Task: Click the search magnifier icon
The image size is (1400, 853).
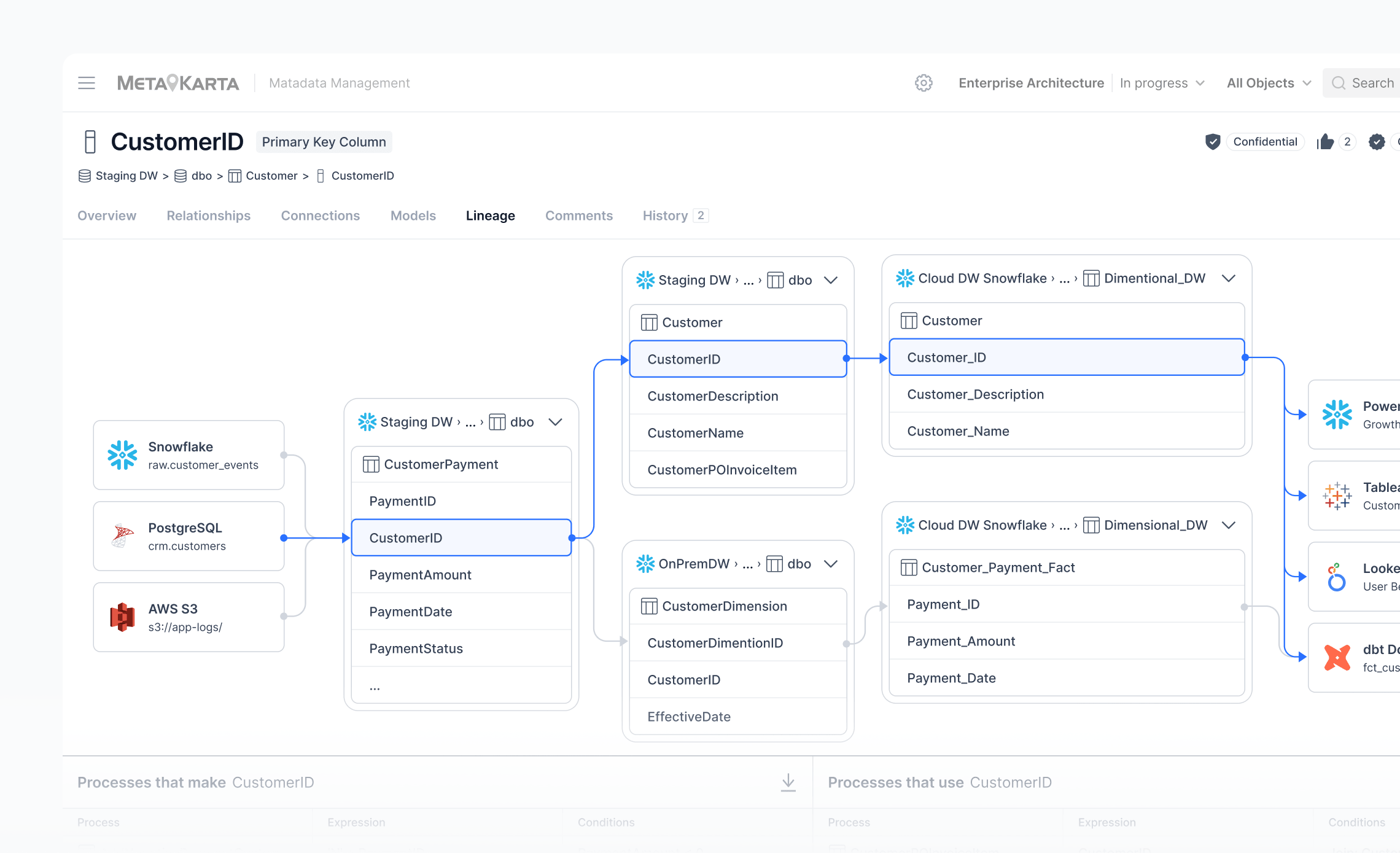Action: click(1339, 83)
